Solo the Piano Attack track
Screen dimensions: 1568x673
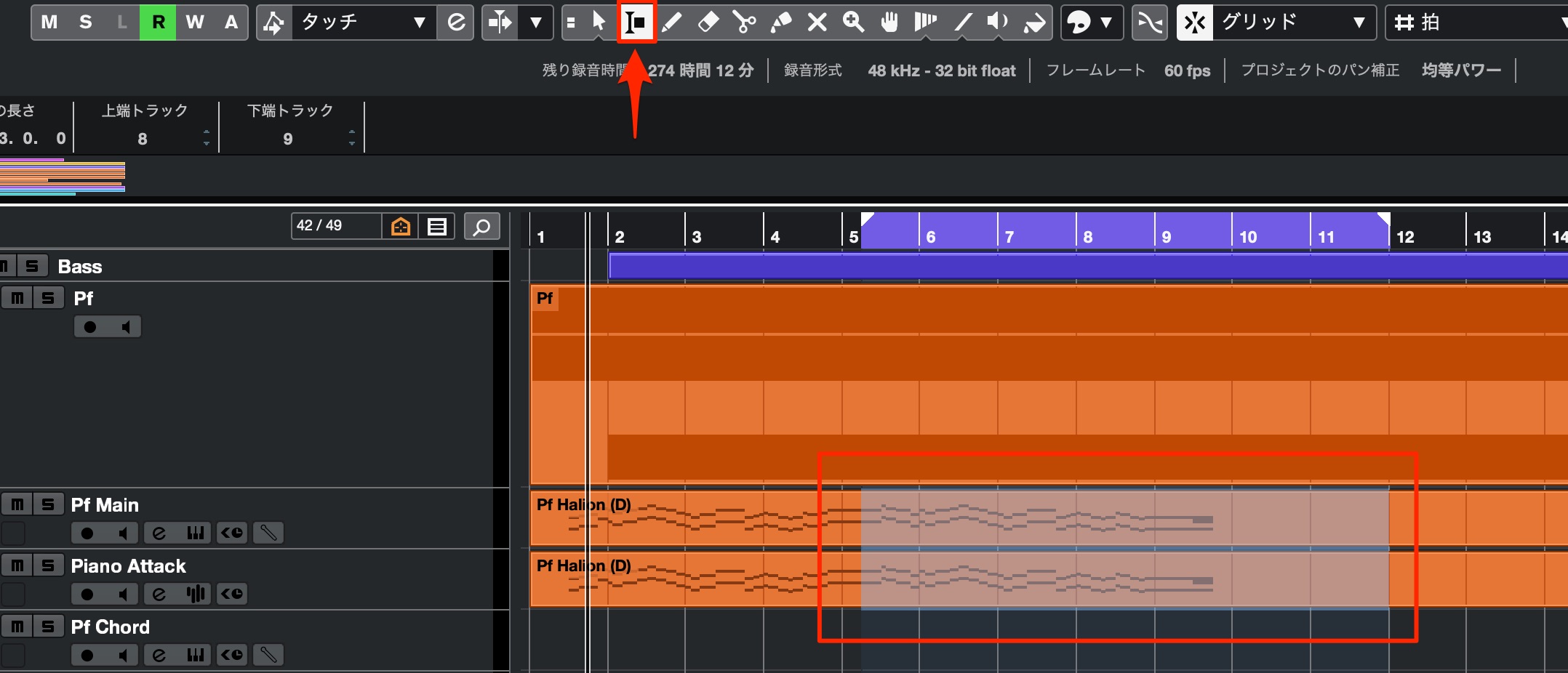click(x=48, y=565)
